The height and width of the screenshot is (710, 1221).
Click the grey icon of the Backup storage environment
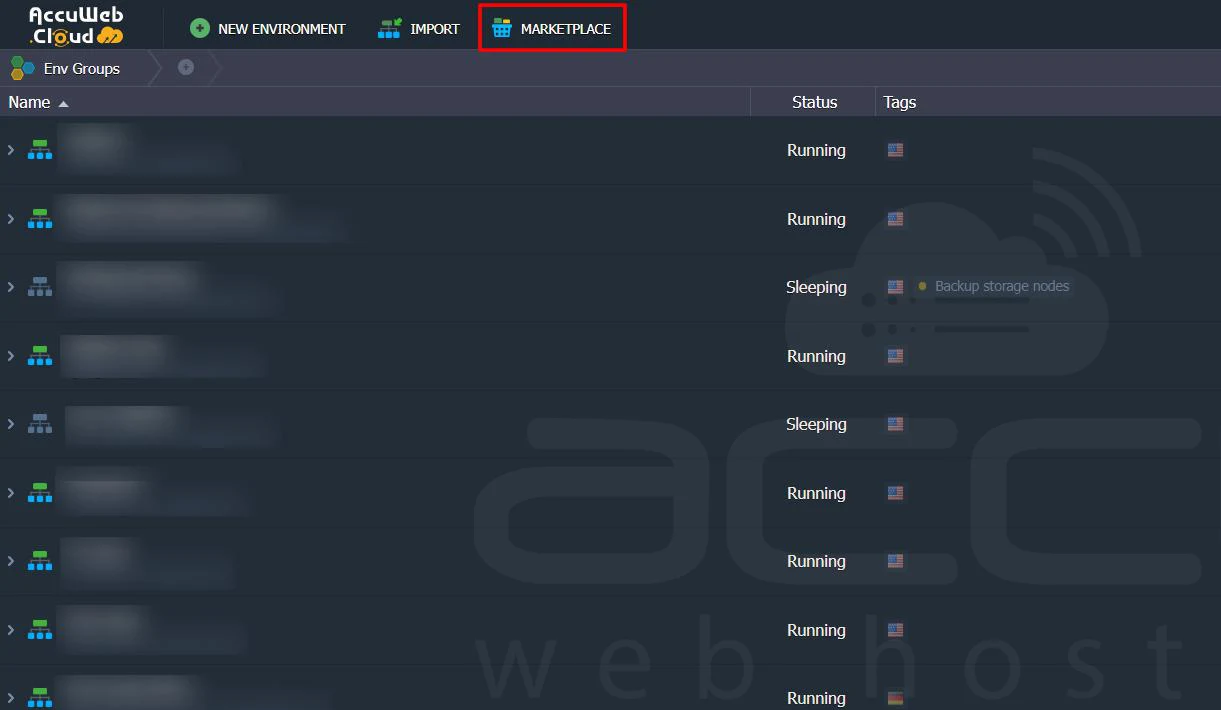click(x=40, y=287)
